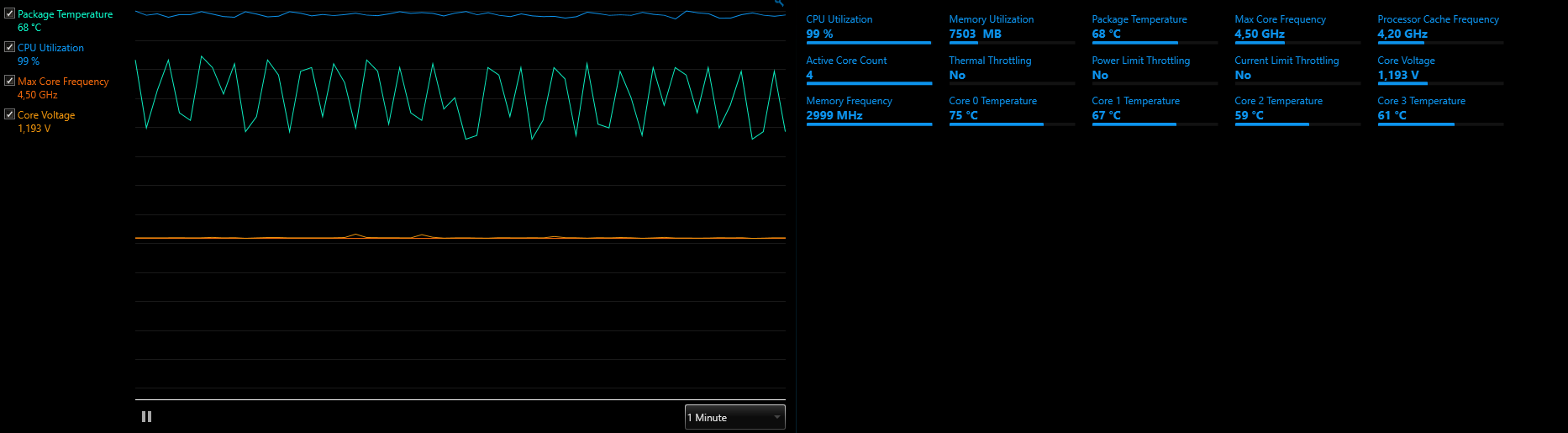Select the Core 3 Temperature tile title

[x=1421, y=101]
